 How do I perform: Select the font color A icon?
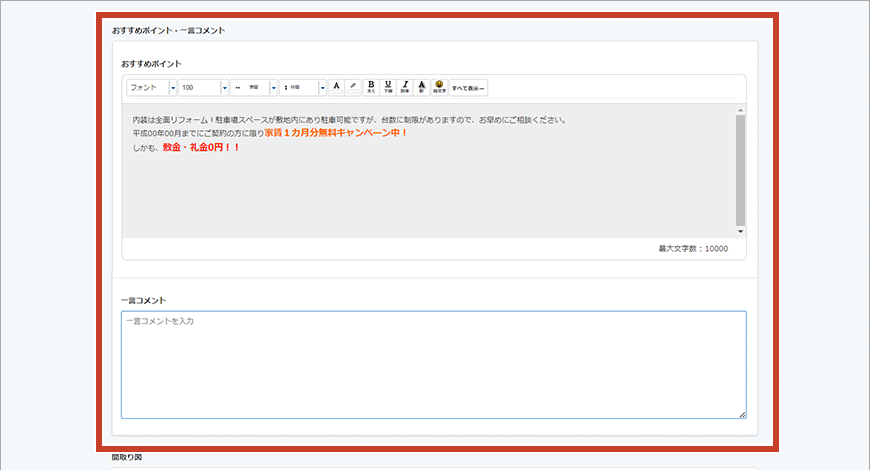click(x=336, y=87)
